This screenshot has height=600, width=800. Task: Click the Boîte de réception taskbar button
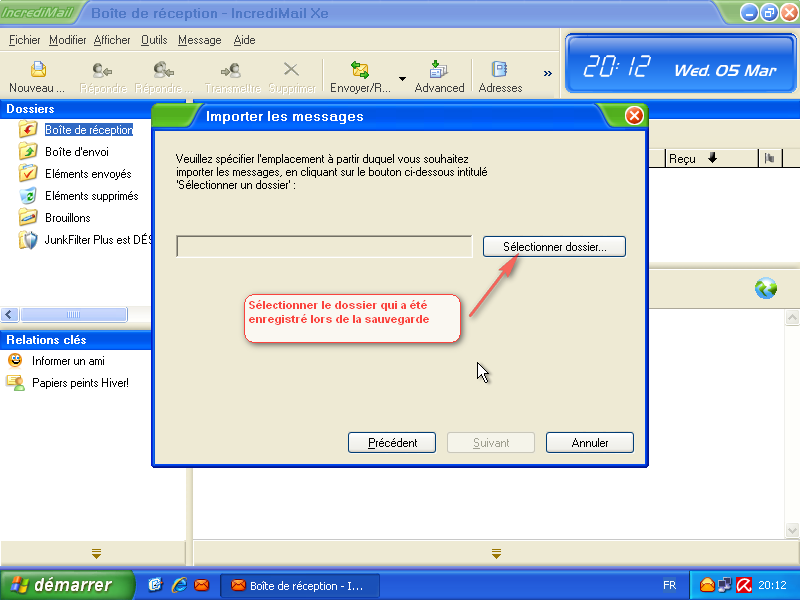299,585
